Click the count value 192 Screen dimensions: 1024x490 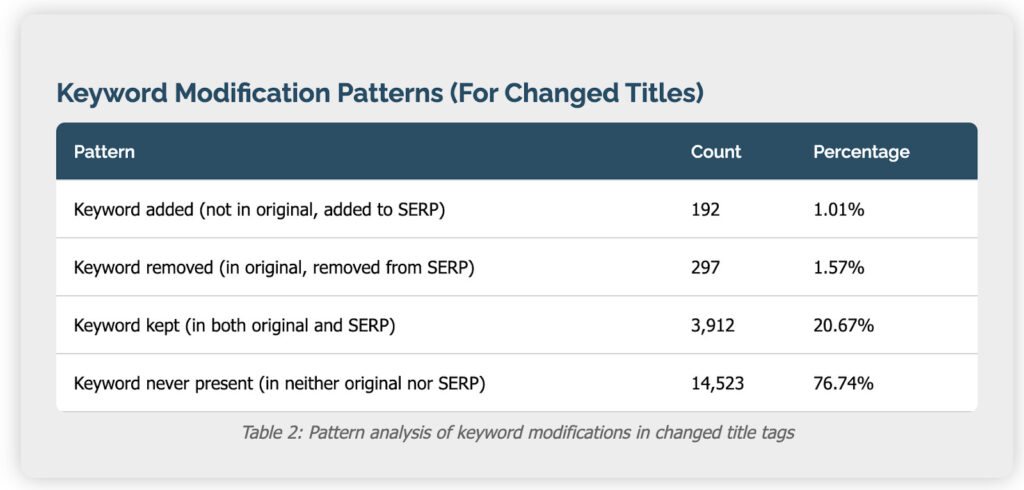(x=706, y=210)
